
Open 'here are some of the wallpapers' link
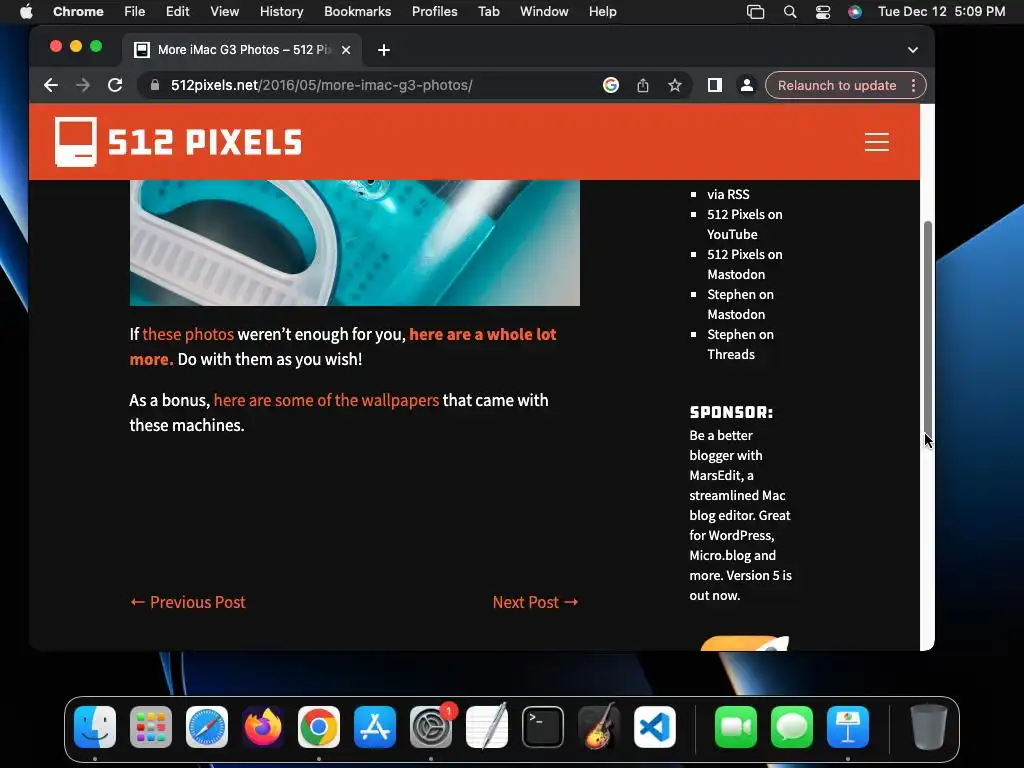pyautogui.click(x=326, y=400)
